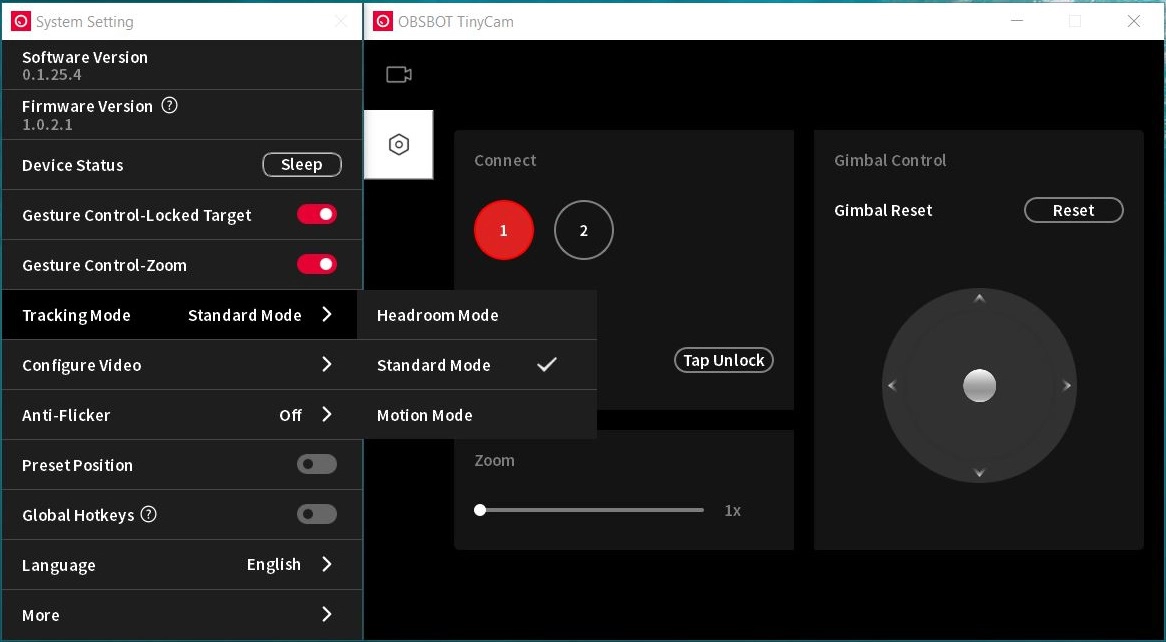Click the Connect panel heading

(505, 160)
